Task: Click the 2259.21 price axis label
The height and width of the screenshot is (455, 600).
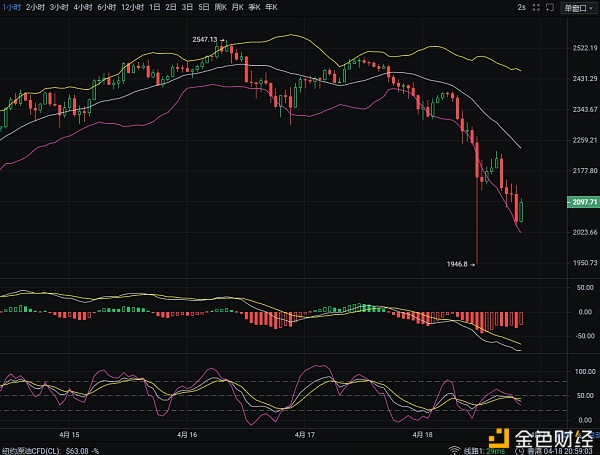Action: [x=585, y=140]
